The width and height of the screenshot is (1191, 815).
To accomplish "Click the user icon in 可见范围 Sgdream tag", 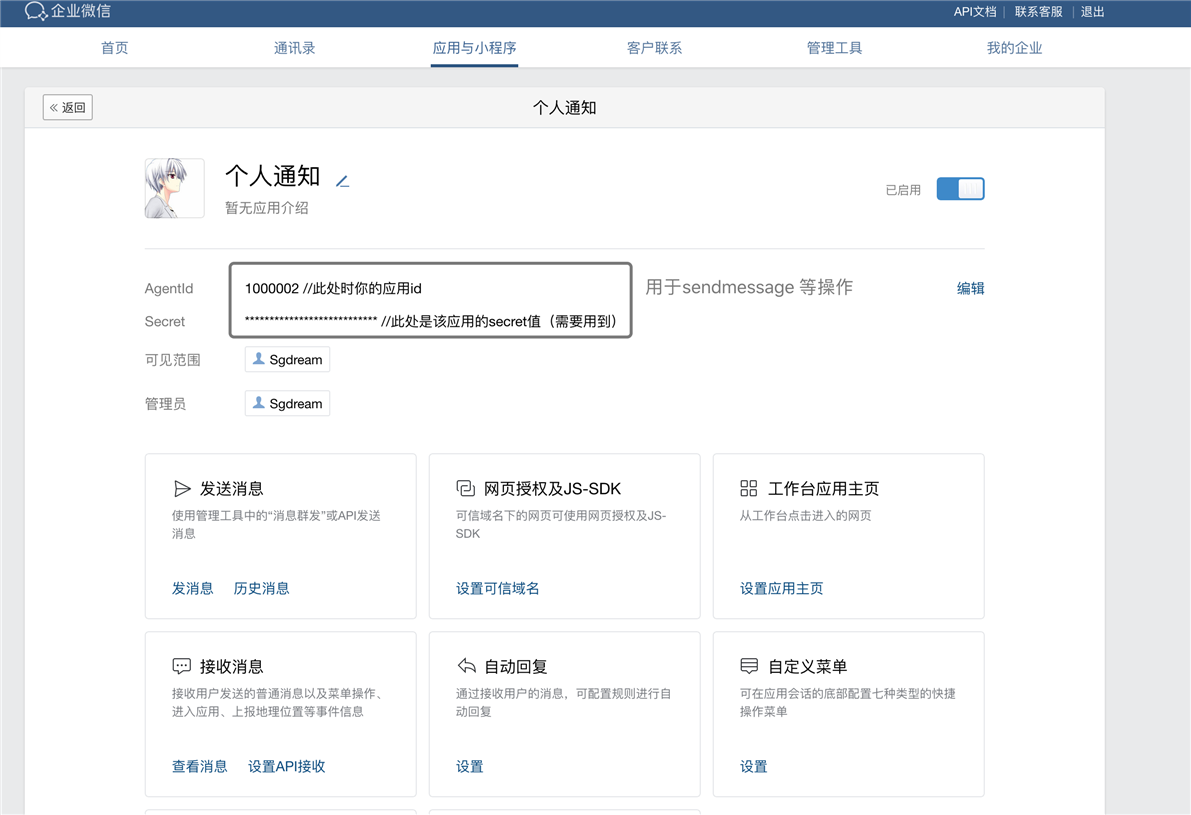I will tap(259, 359).
